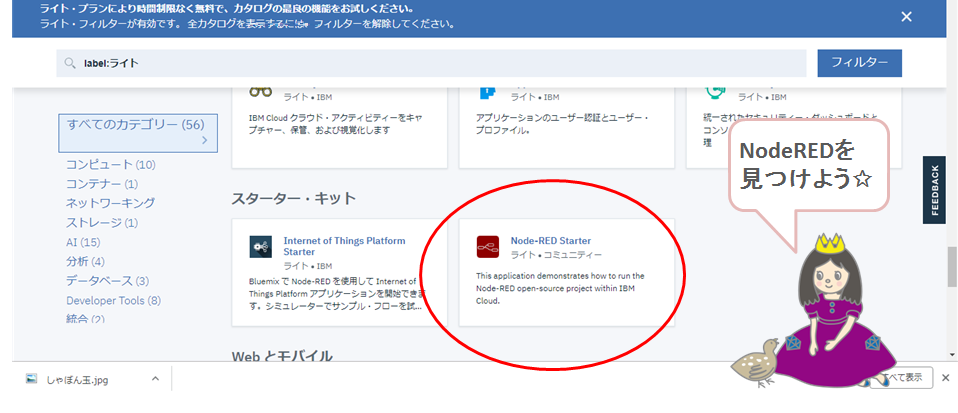
Task: Open the 統合 (2) category
Action: [86, 318]
